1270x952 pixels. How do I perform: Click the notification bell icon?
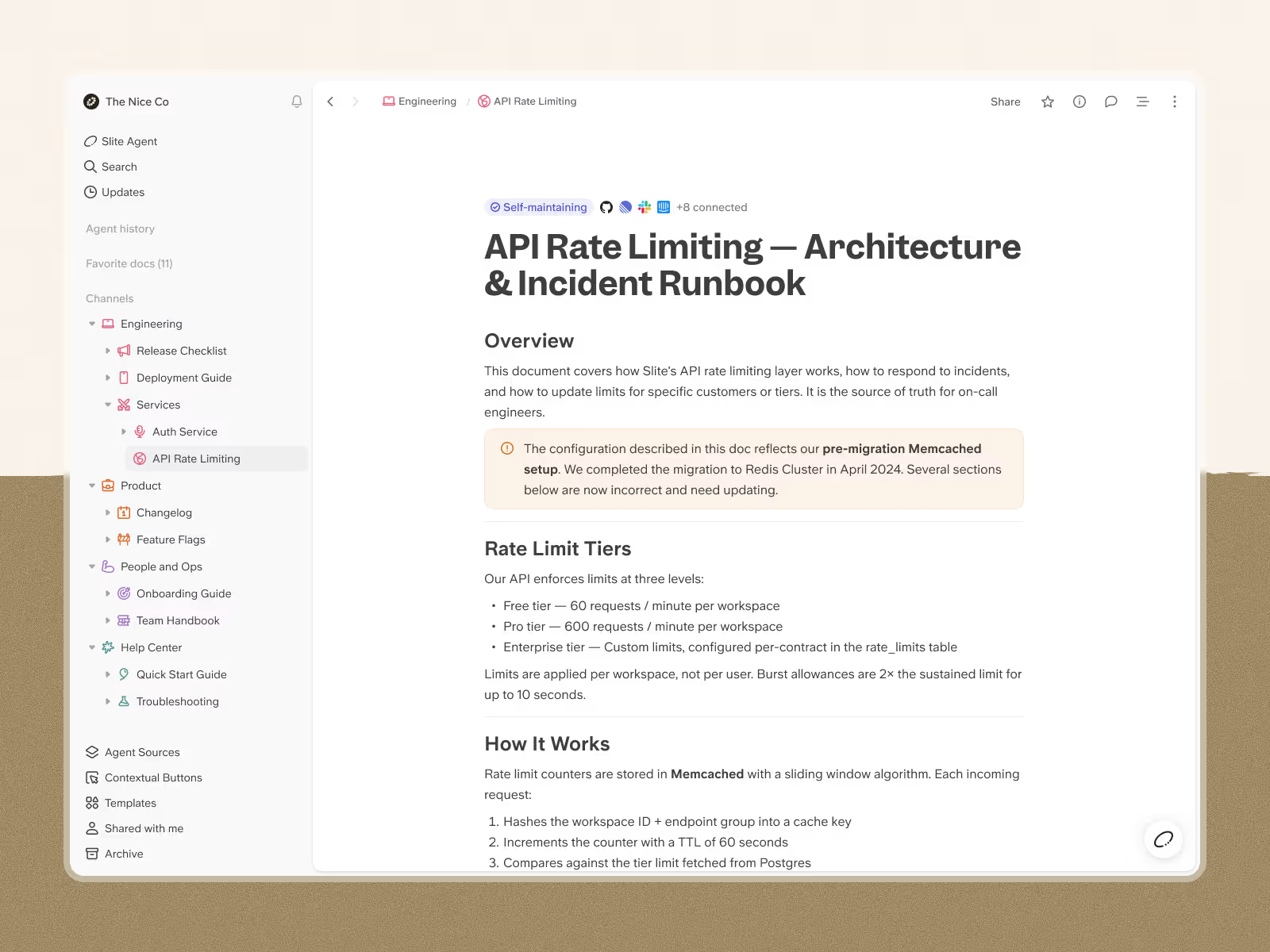(x=297, y=102)
